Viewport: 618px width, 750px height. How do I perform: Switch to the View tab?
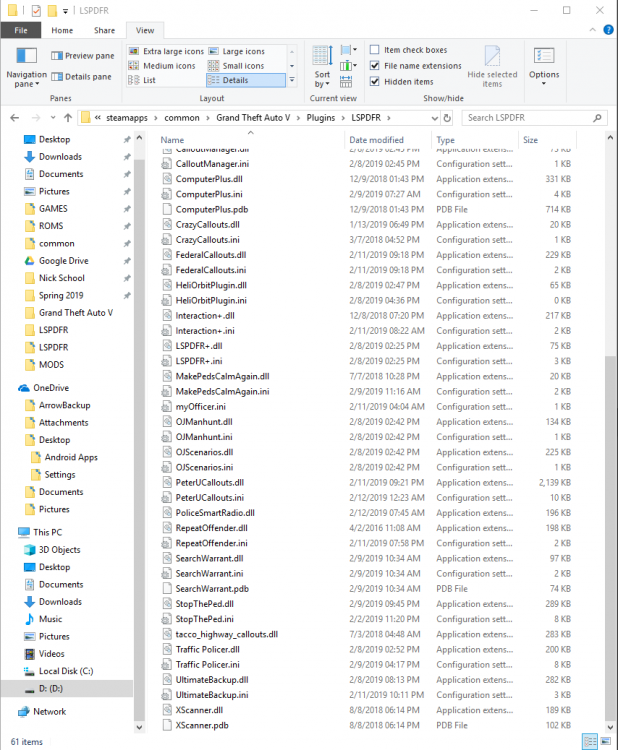coord(145,30)
